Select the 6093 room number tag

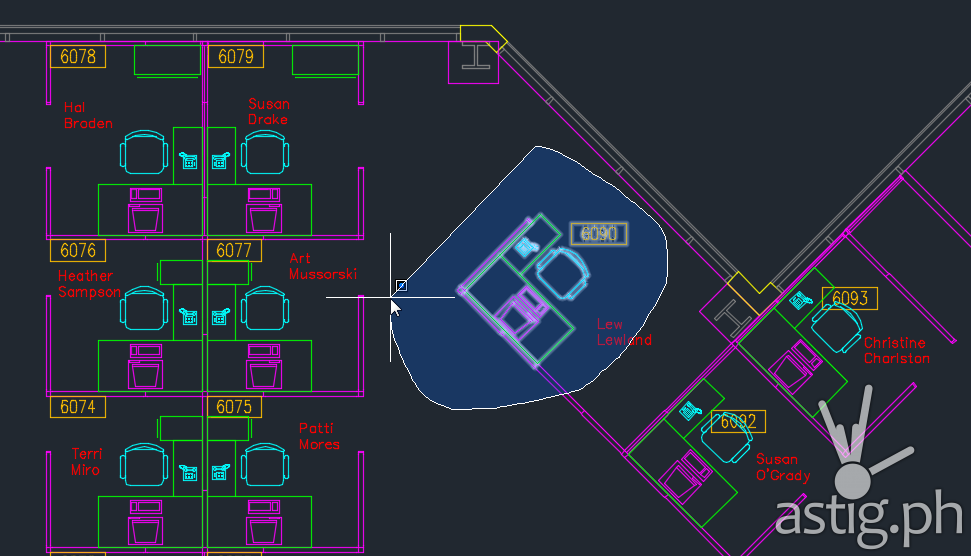(850, 298)
